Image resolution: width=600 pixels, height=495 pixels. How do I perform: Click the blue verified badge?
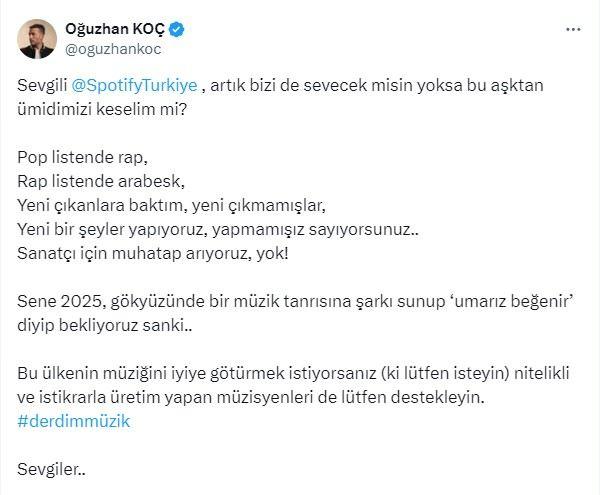pyautogui.click(x=176, y=29)
